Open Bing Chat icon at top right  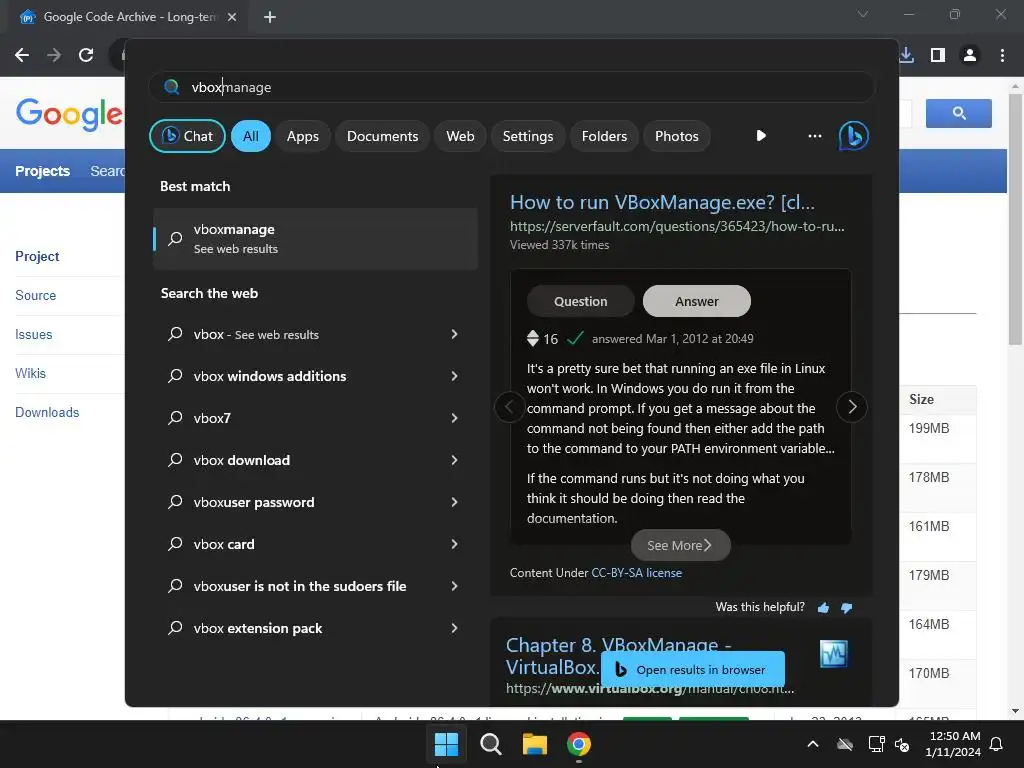coord(853,136)
